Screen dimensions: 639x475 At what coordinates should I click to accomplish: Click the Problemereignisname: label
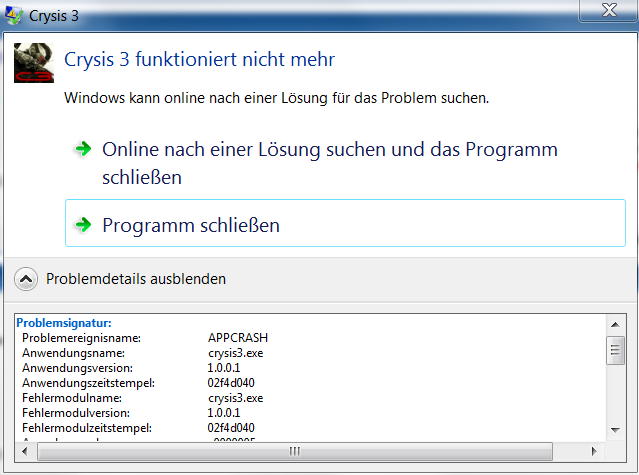click(82, 338)
